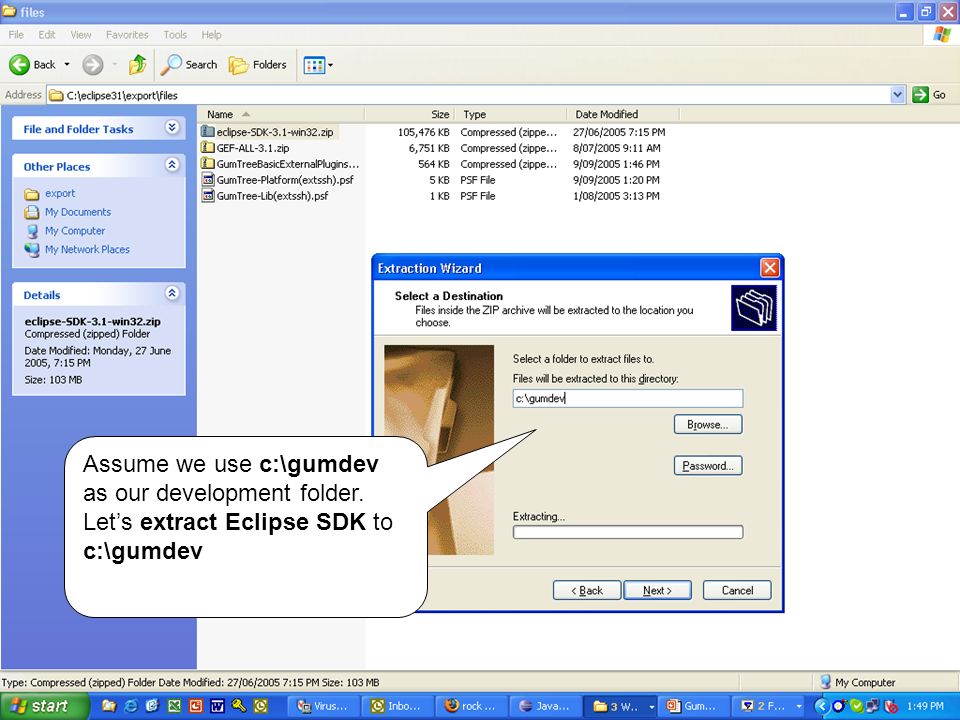
Task: Open the Firefox 'rock' taskbar button
Action: pos(470,706)
